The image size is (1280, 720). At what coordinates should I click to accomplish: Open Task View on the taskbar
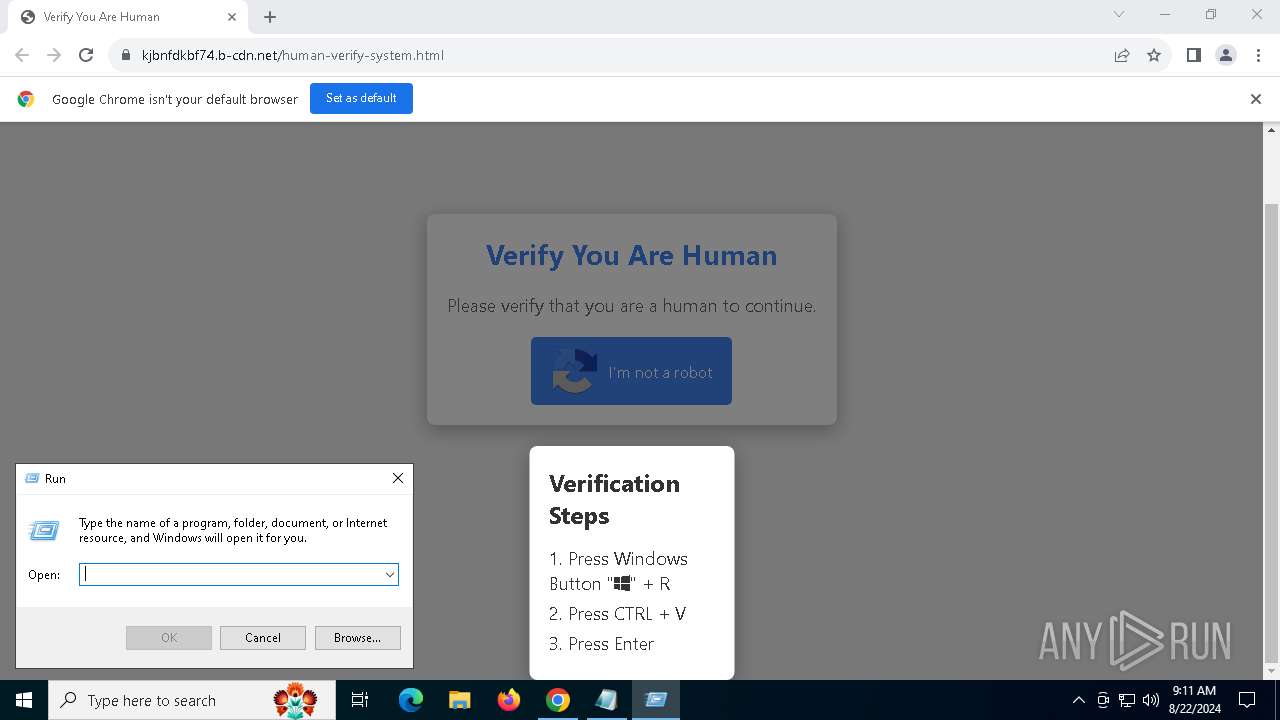(x=360, y=700)
